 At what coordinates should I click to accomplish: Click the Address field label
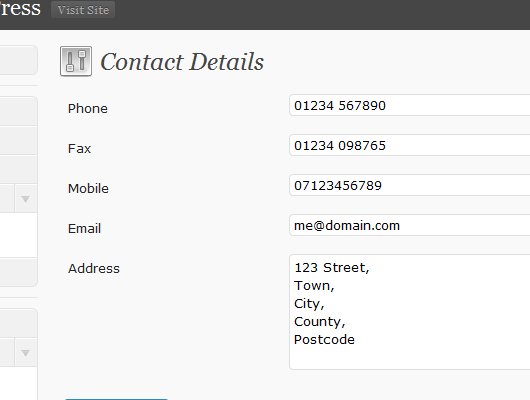(x=94, y=268)
